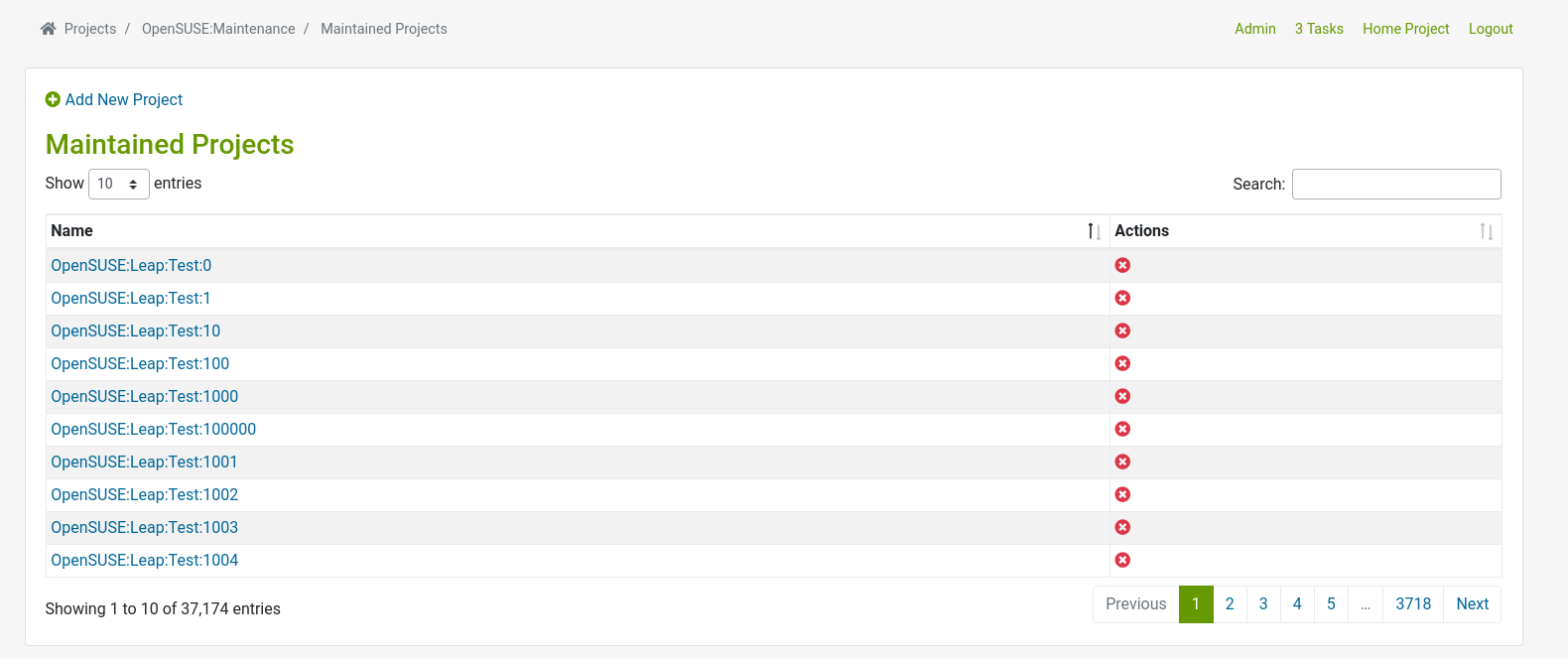Image resolution: width=1568 pixels, height=659 pixels.
Task: Open the 3 Tasks page
Action: click(x=1319, y=29)
